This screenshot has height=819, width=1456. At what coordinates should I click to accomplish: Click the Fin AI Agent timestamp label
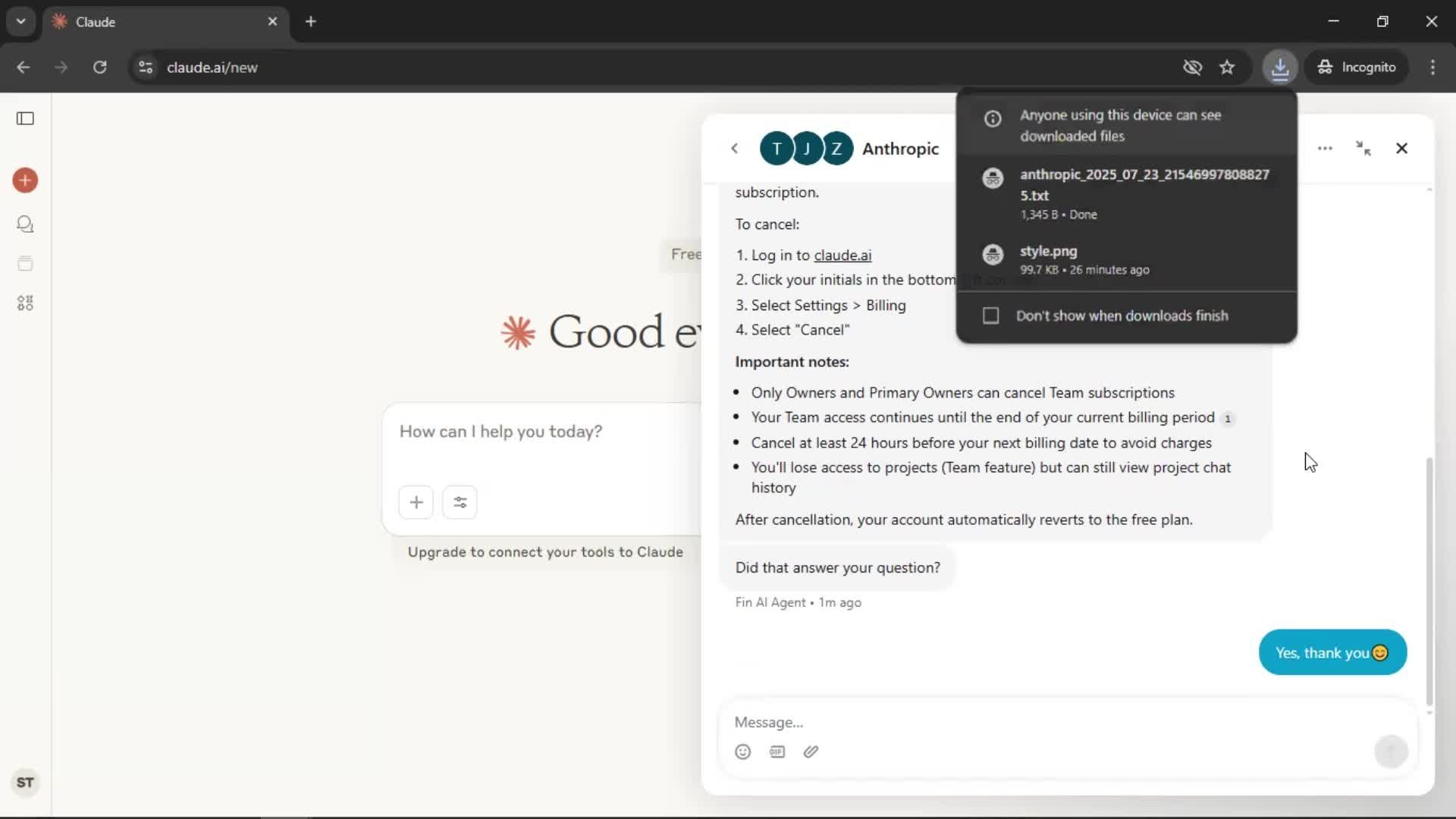[798, 602]
